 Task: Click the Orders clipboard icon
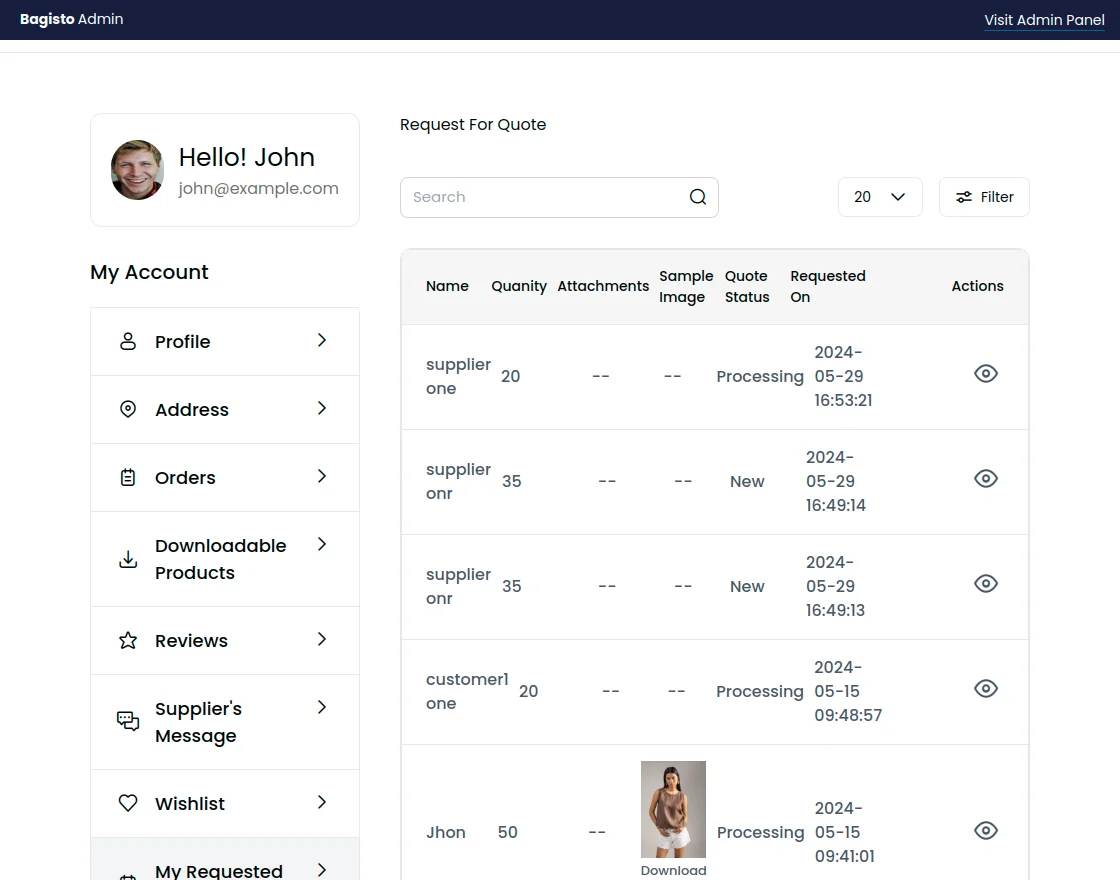128,477
